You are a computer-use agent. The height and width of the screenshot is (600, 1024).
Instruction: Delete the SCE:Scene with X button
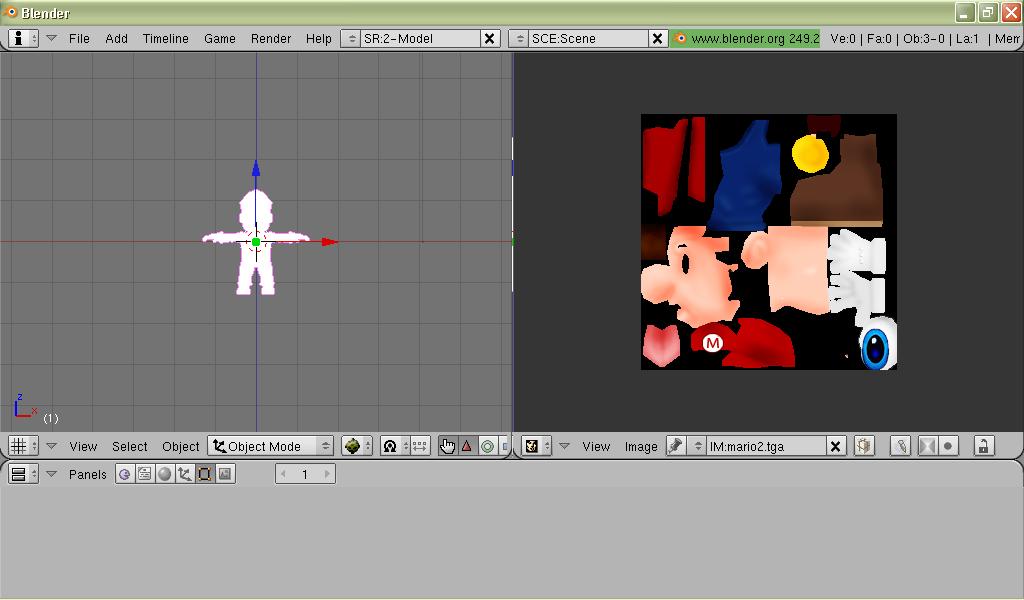tap(657, 38)
